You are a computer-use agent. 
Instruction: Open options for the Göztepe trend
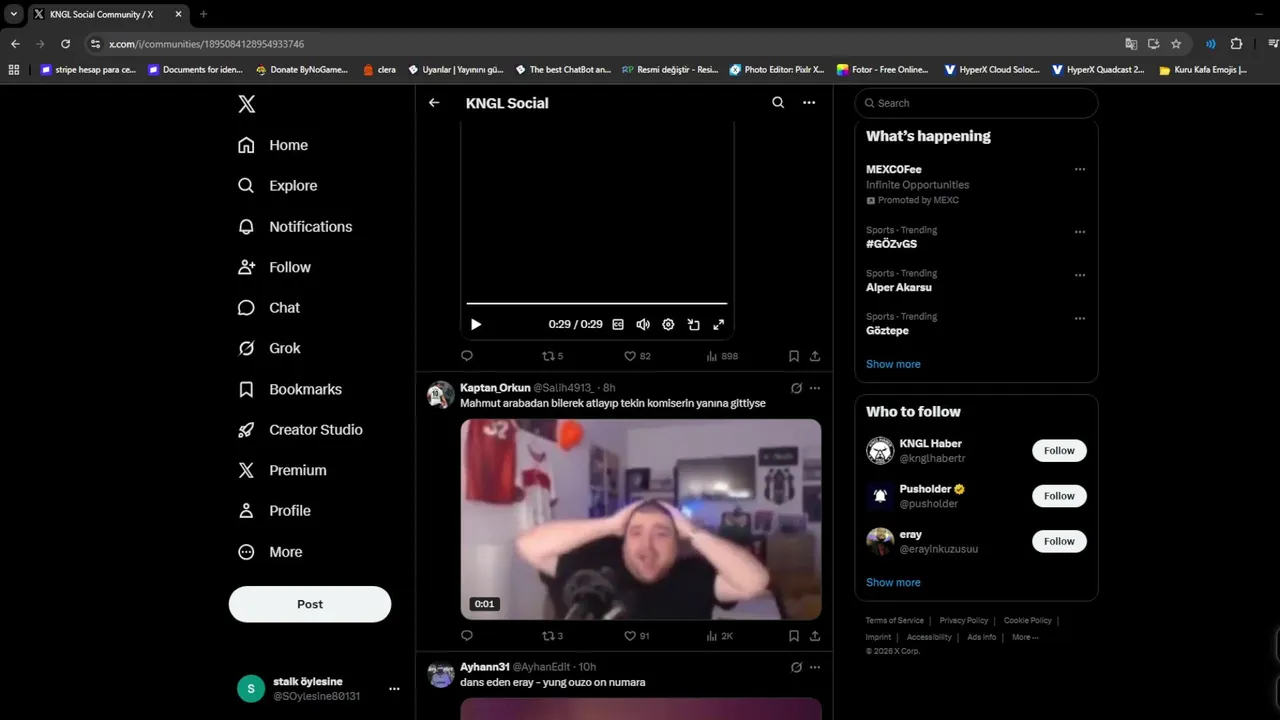tap(1080, 319)
